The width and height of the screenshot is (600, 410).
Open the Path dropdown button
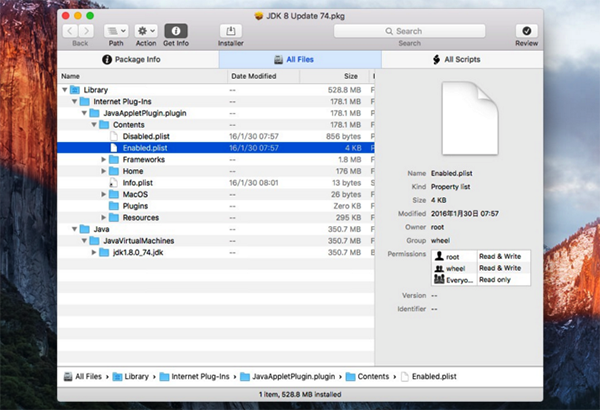coord(116,32)
